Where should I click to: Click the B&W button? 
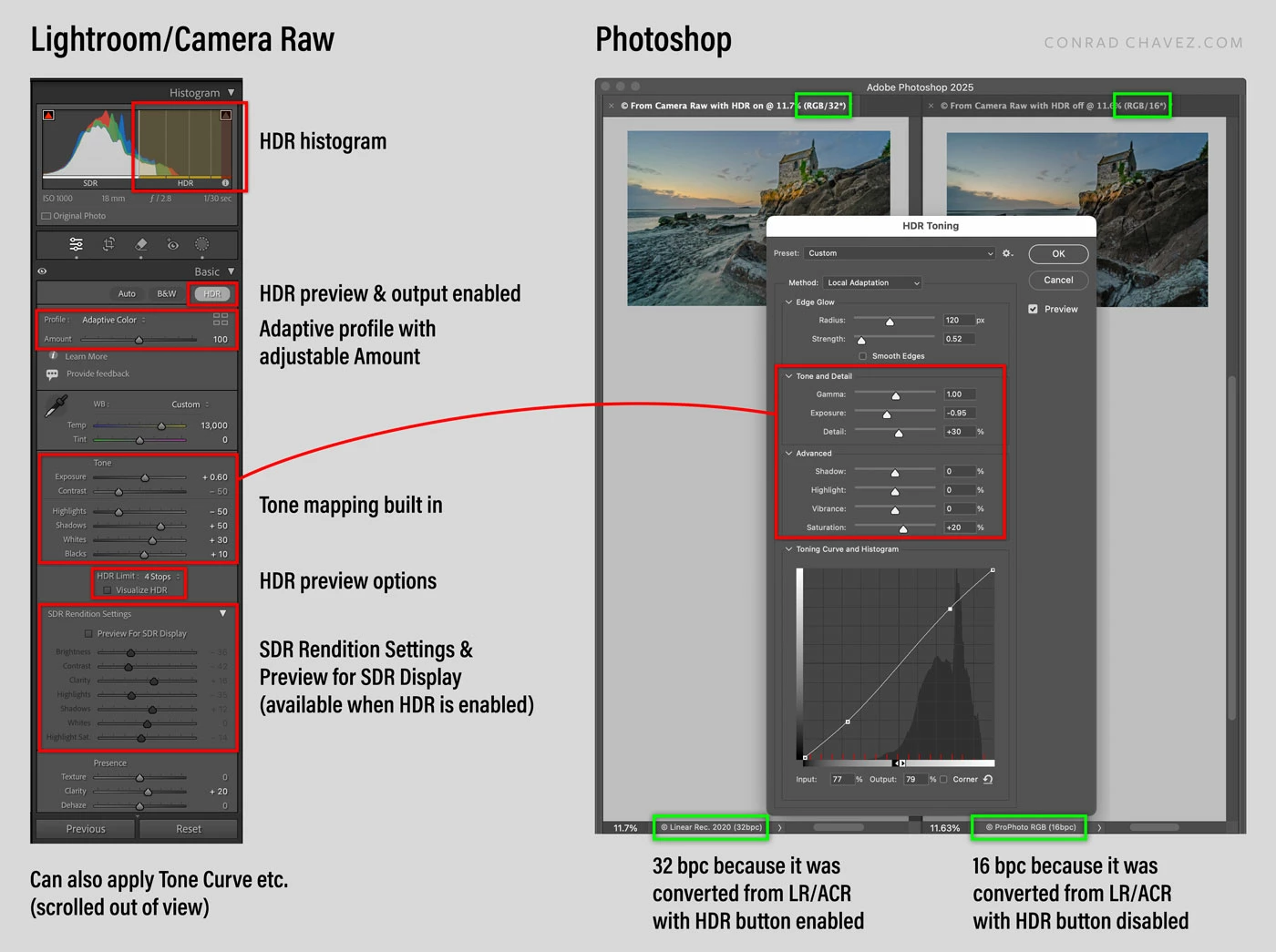166,294
